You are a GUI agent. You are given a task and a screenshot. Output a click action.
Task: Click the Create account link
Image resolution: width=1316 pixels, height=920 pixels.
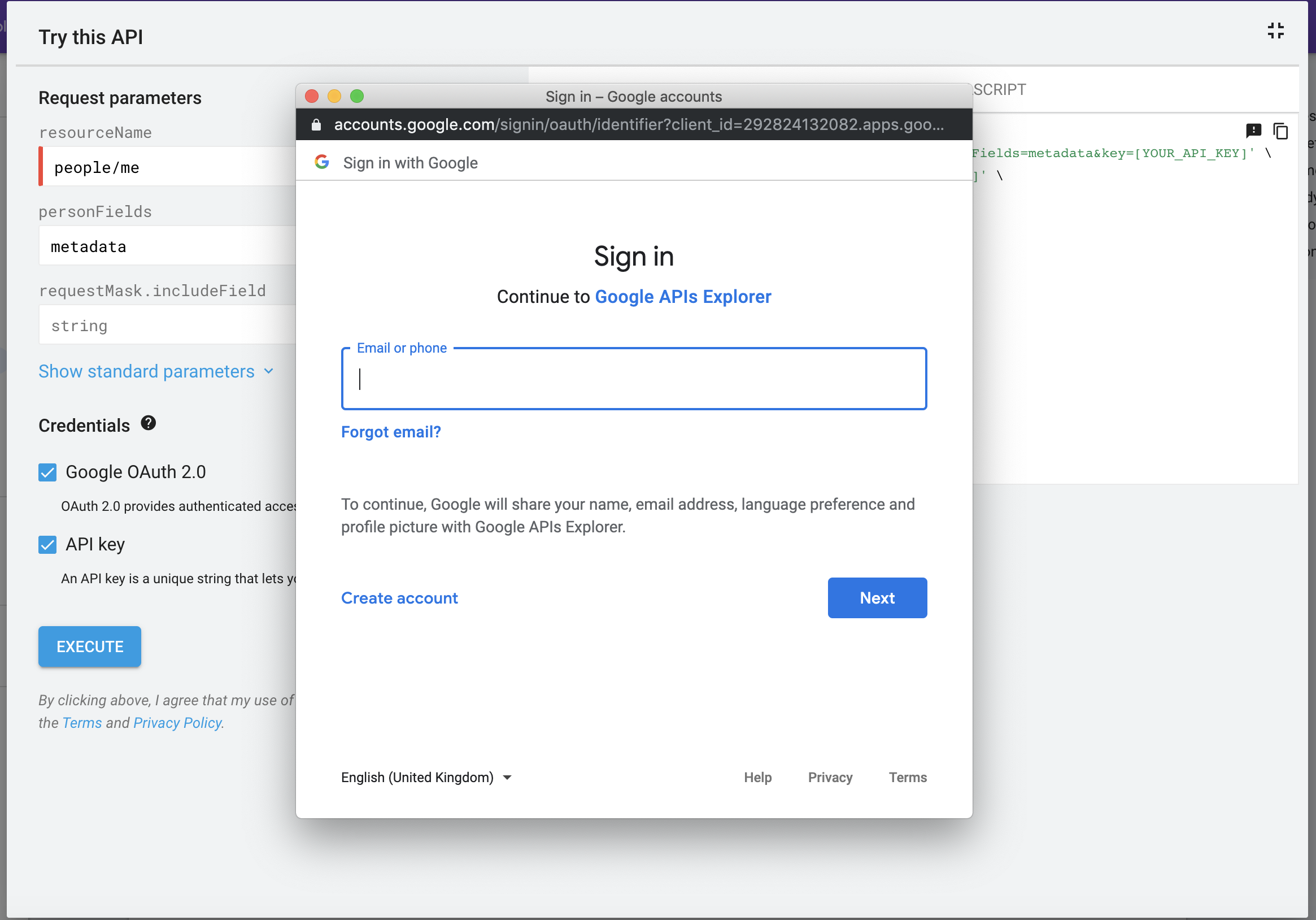coord(399,598)
